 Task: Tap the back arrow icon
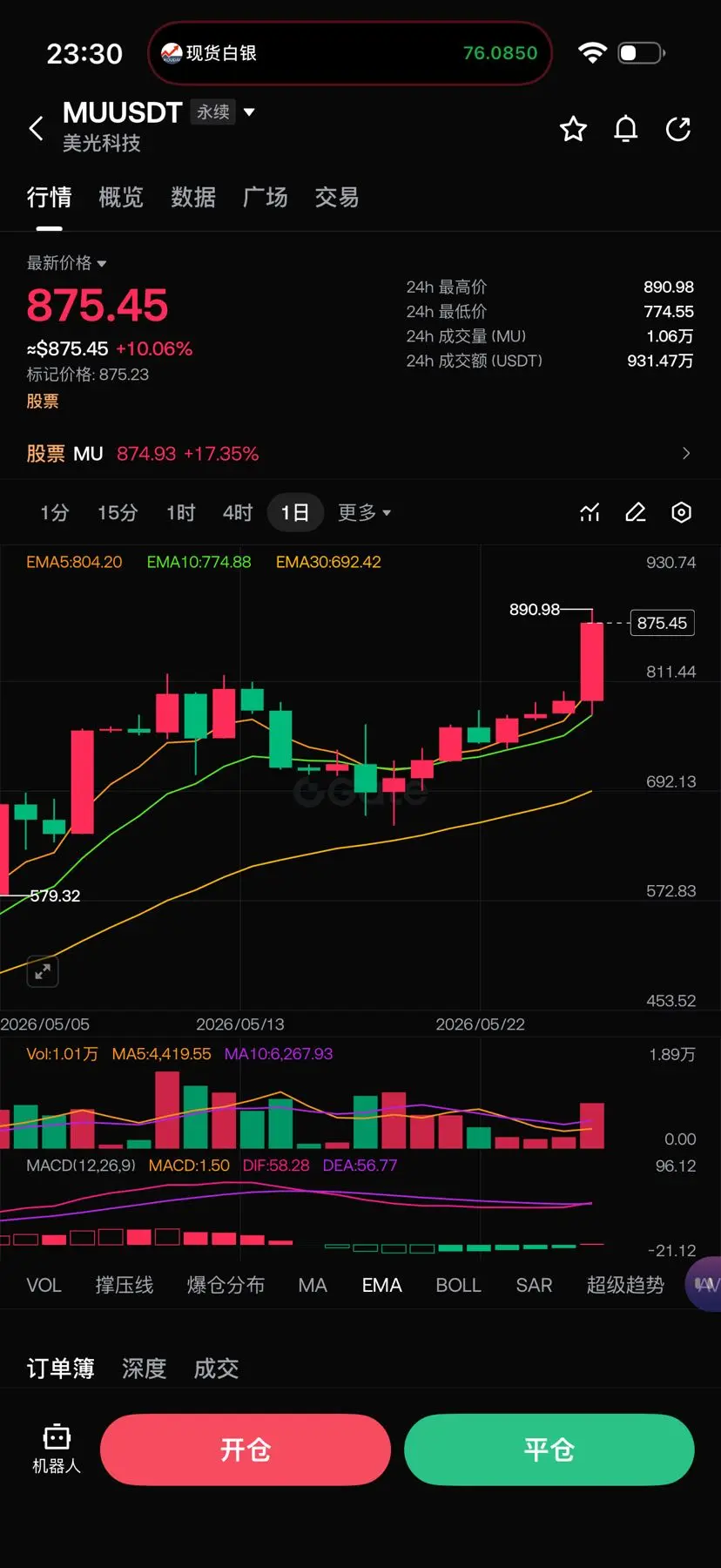click(x=36, y=128)
